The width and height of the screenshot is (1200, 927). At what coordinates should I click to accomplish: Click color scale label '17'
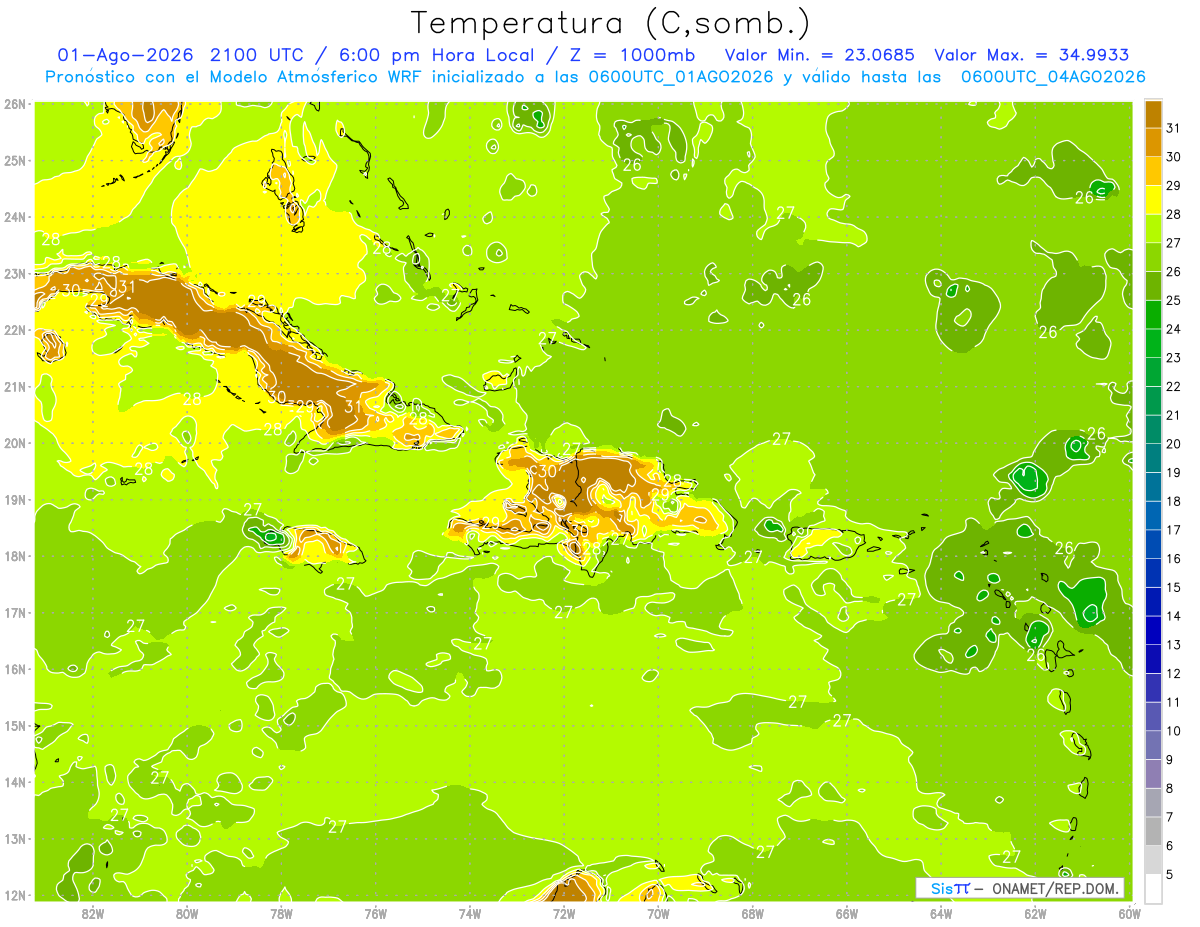click(1173, 530)
